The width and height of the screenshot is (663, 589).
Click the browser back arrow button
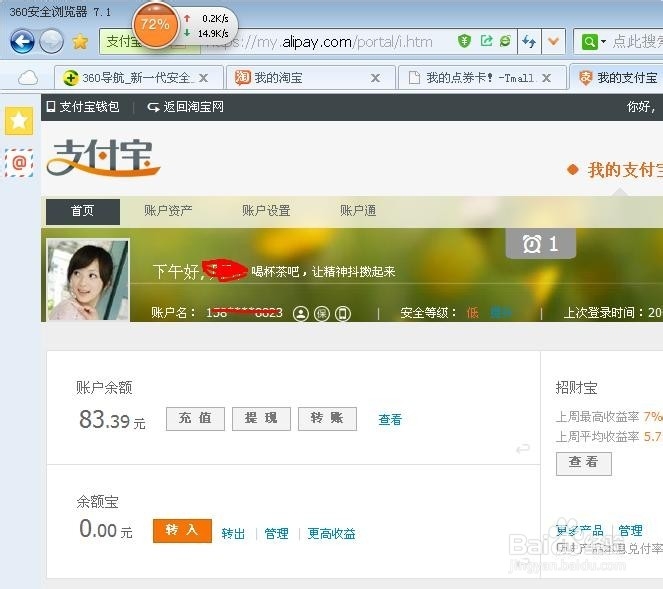22,41
